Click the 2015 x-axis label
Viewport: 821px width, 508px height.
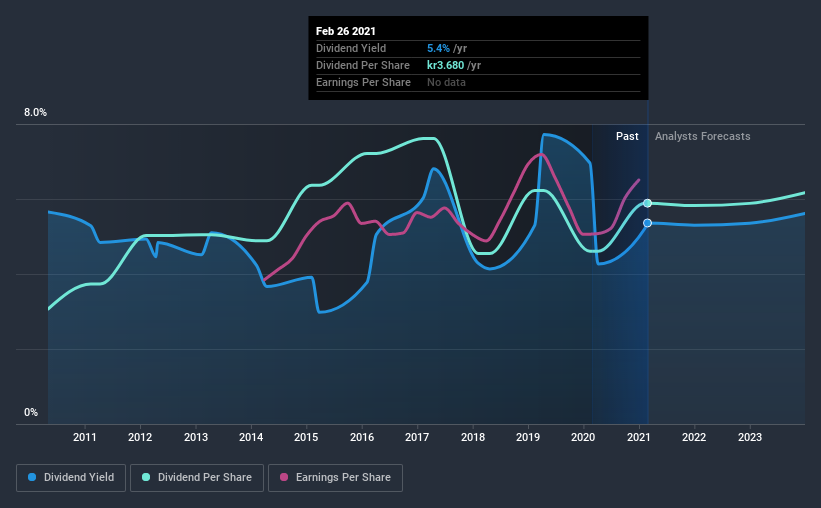[306, 437]
